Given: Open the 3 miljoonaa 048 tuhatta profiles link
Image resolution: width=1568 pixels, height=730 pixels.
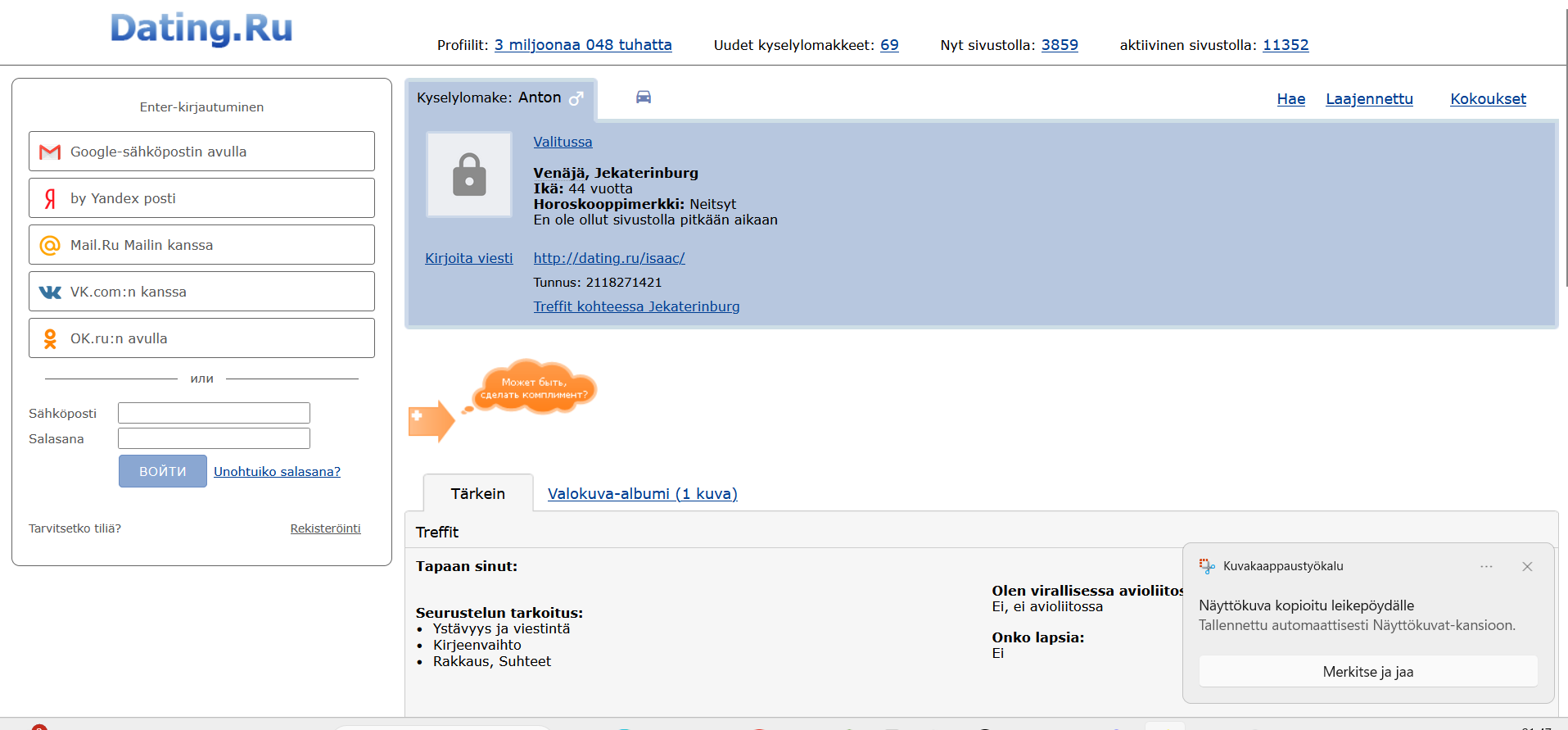Looking at the screenshot, I should point(583,45).
